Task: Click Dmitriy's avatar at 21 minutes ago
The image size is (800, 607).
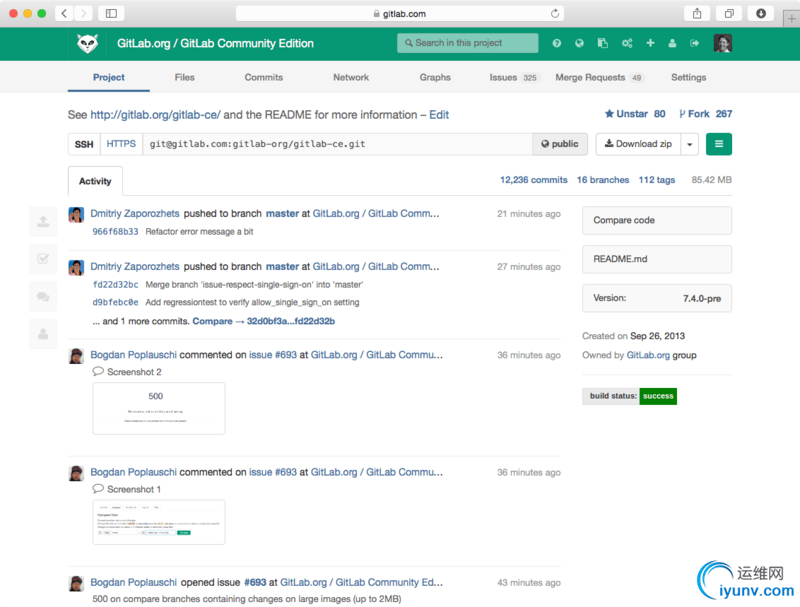Action: point(76,215)
